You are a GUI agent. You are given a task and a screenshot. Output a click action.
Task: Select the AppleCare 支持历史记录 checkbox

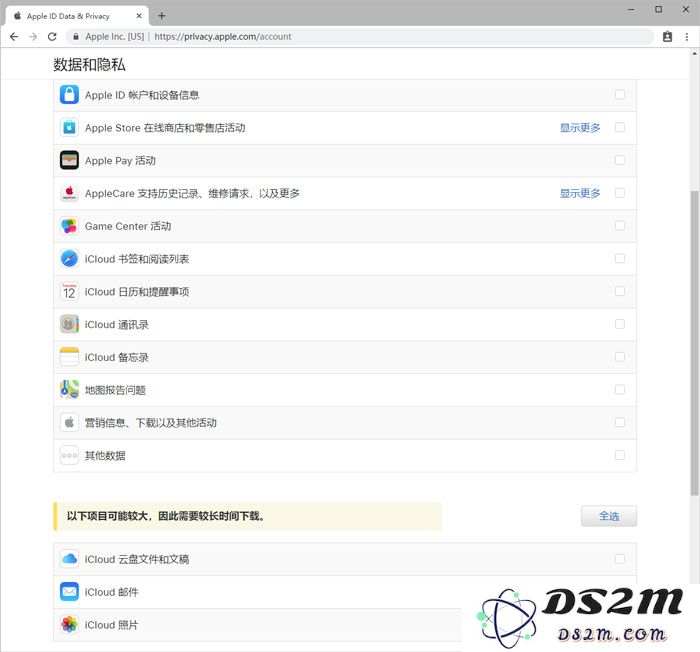pyautogui.click(x=620, y=193)
